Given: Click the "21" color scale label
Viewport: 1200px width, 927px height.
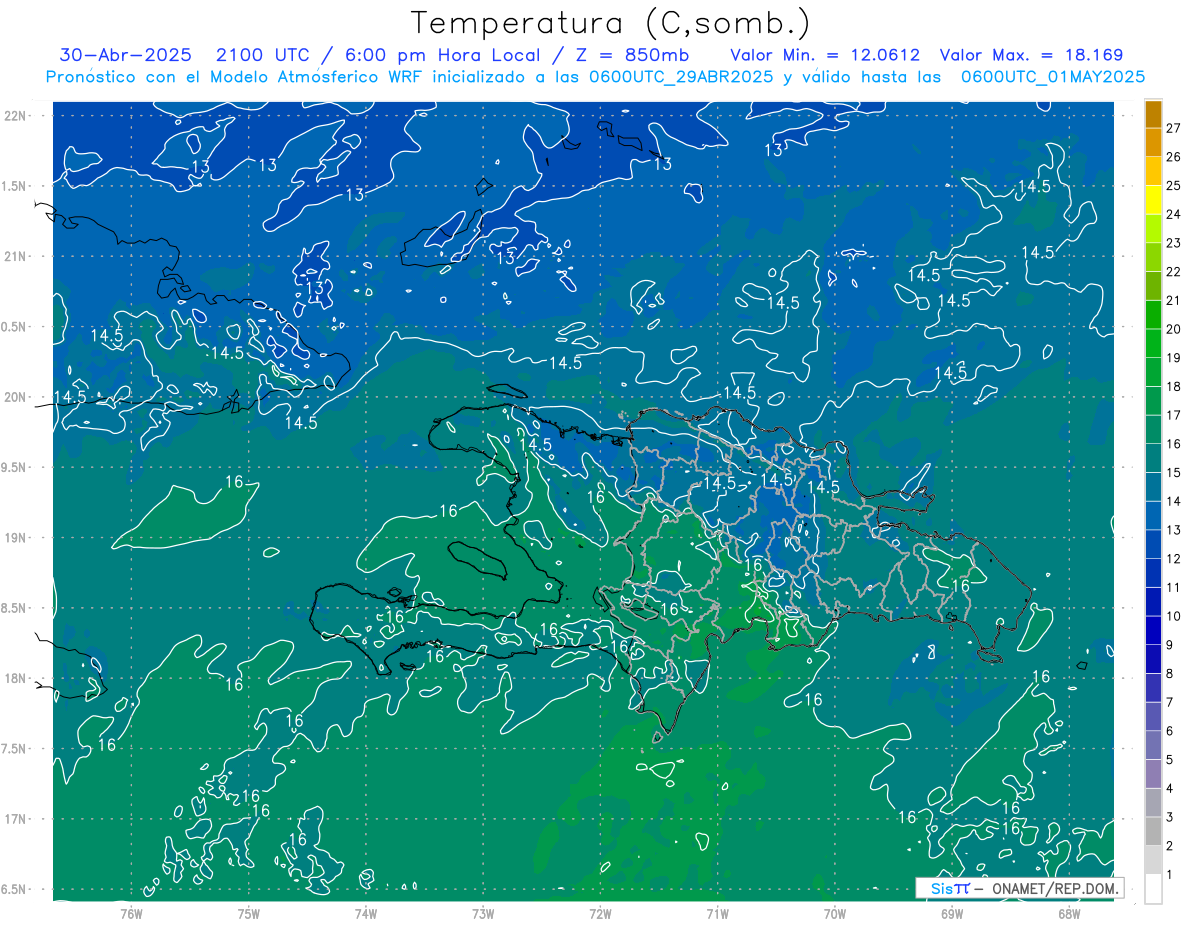Looking at the screenshot, I should (1173, 300).
